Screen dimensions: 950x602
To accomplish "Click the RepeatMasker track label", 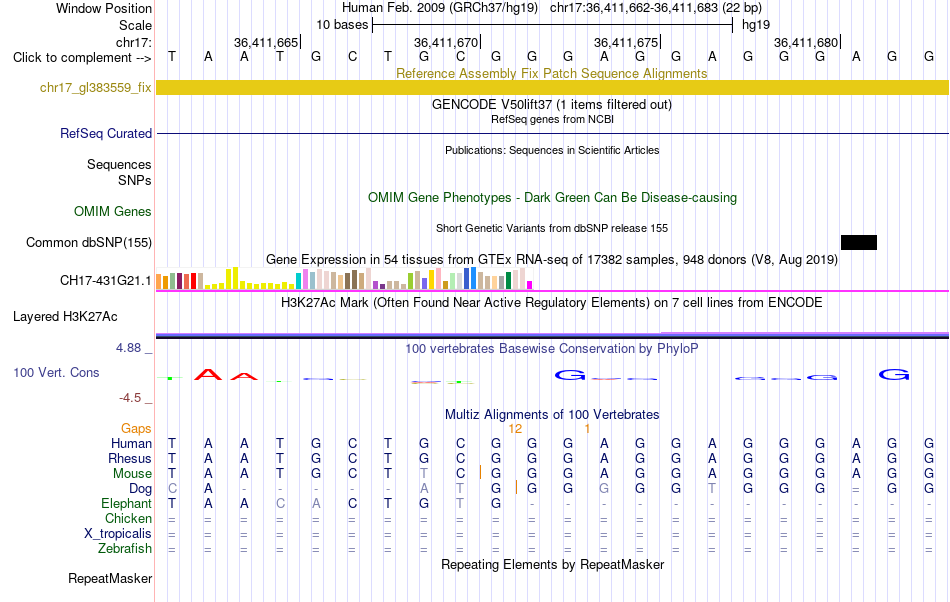I will [110, 578].
